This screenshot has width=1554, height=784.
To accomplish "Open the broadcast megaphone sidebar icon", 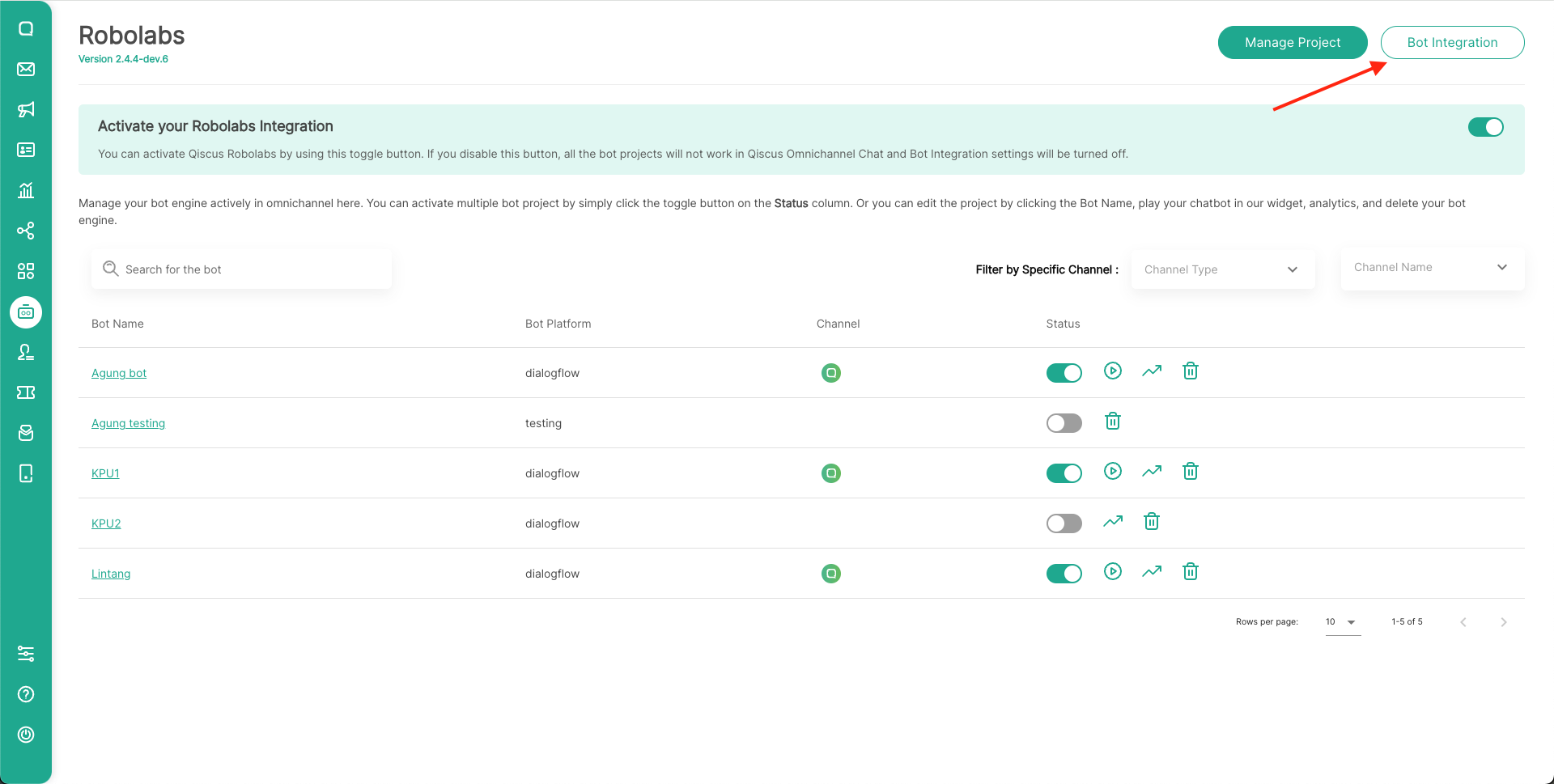I will (x=26, y=109).
